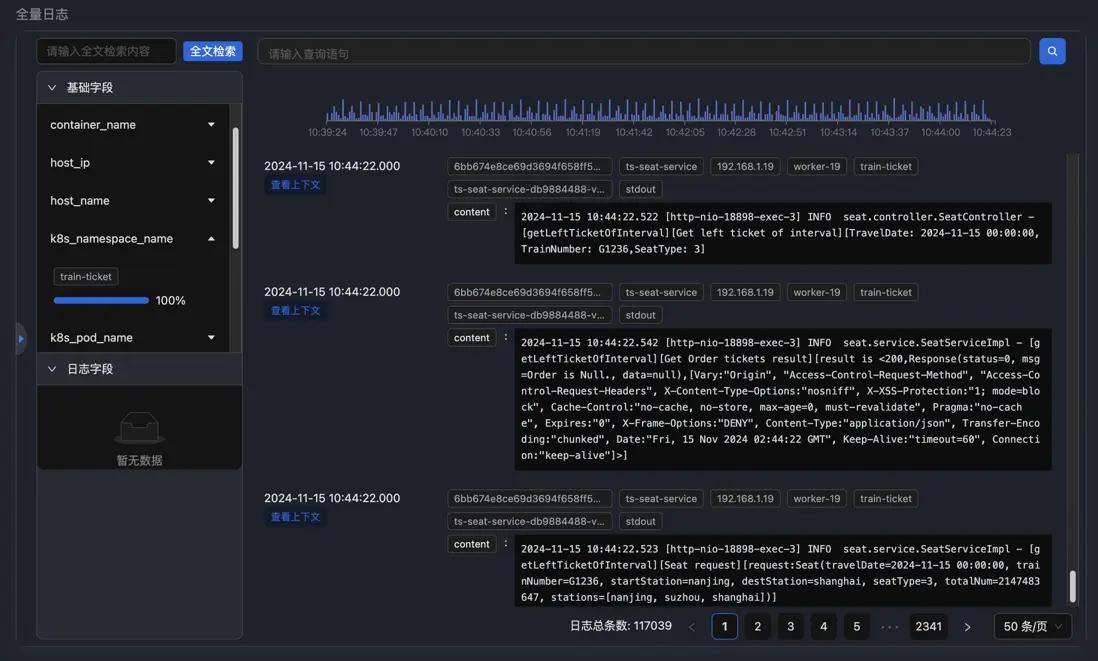1098x661 pixels.
Task: Expand the left sidebar handle arrow
Action: [x=21, y=339]
